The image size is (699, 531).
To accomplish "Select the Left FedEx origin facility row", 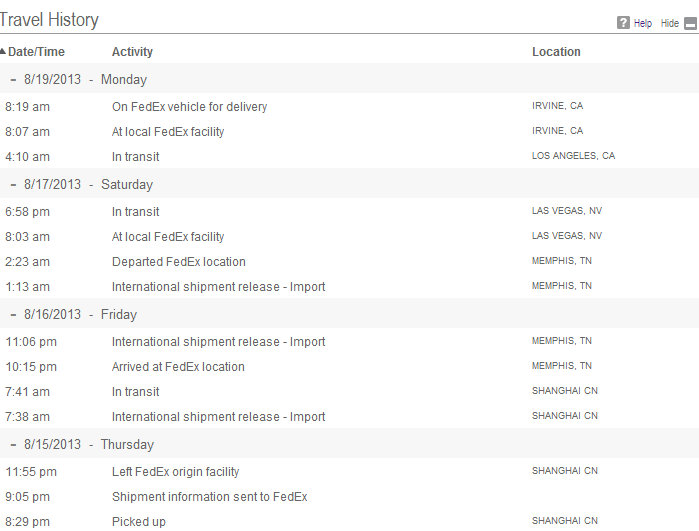I will 350,472.
